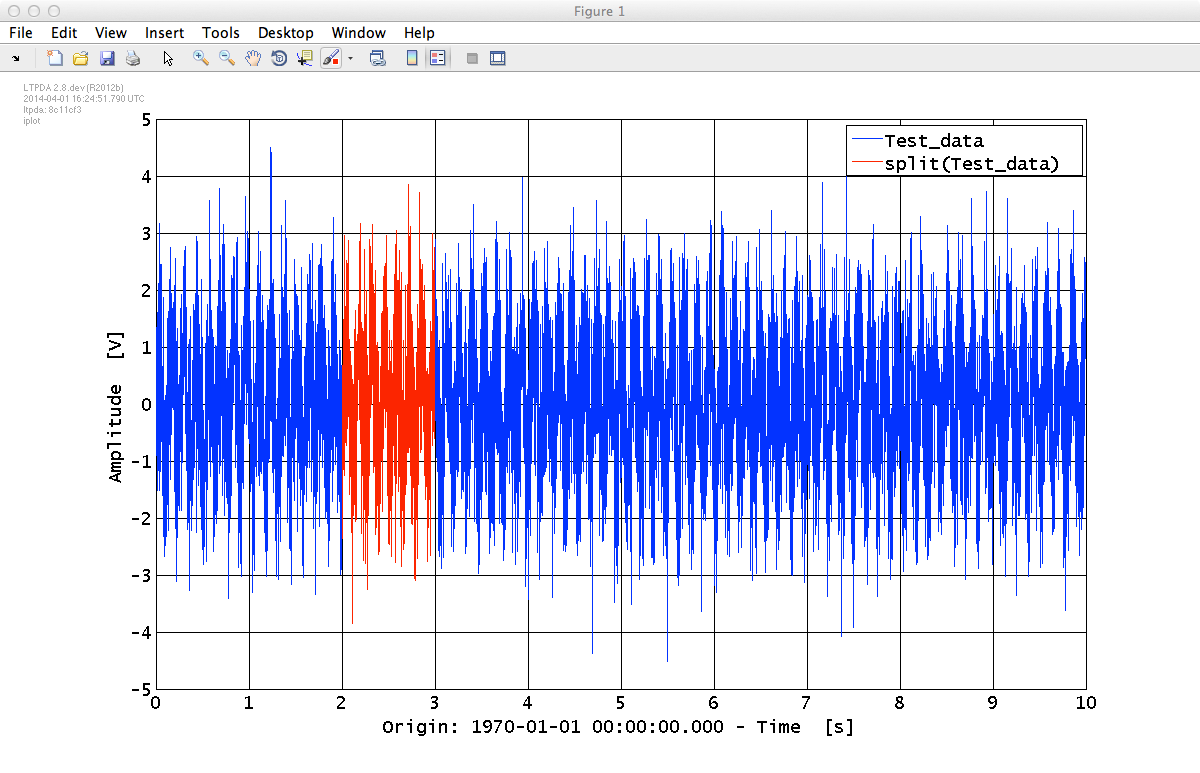
Task: Activate the Zoom In magnifier tool
Action: pos(201,59)
